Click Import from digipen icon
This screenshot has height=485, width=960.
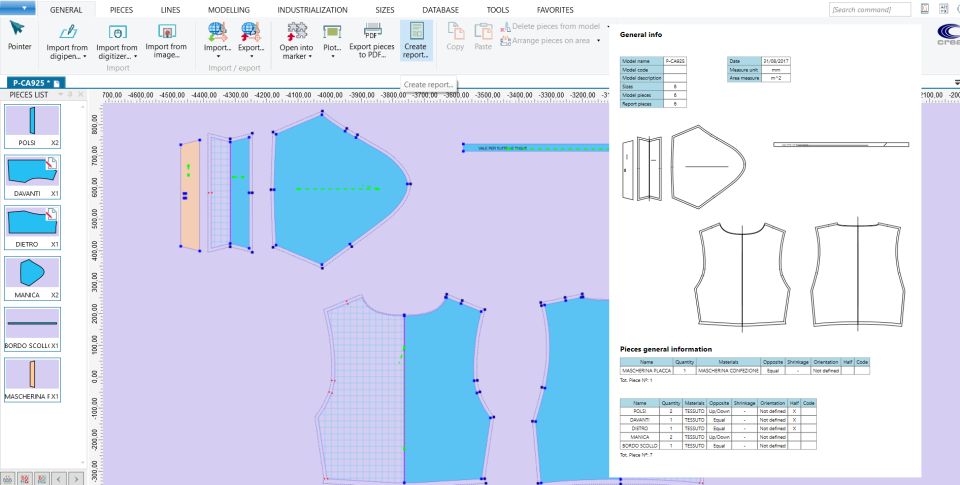click(68, 32)
